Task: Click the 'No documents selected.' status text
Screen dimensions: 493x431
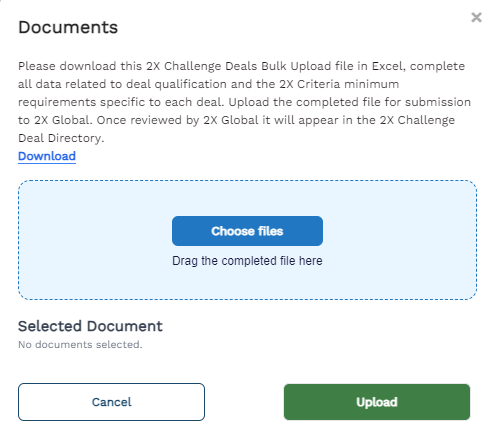Action: coord(80,344)
